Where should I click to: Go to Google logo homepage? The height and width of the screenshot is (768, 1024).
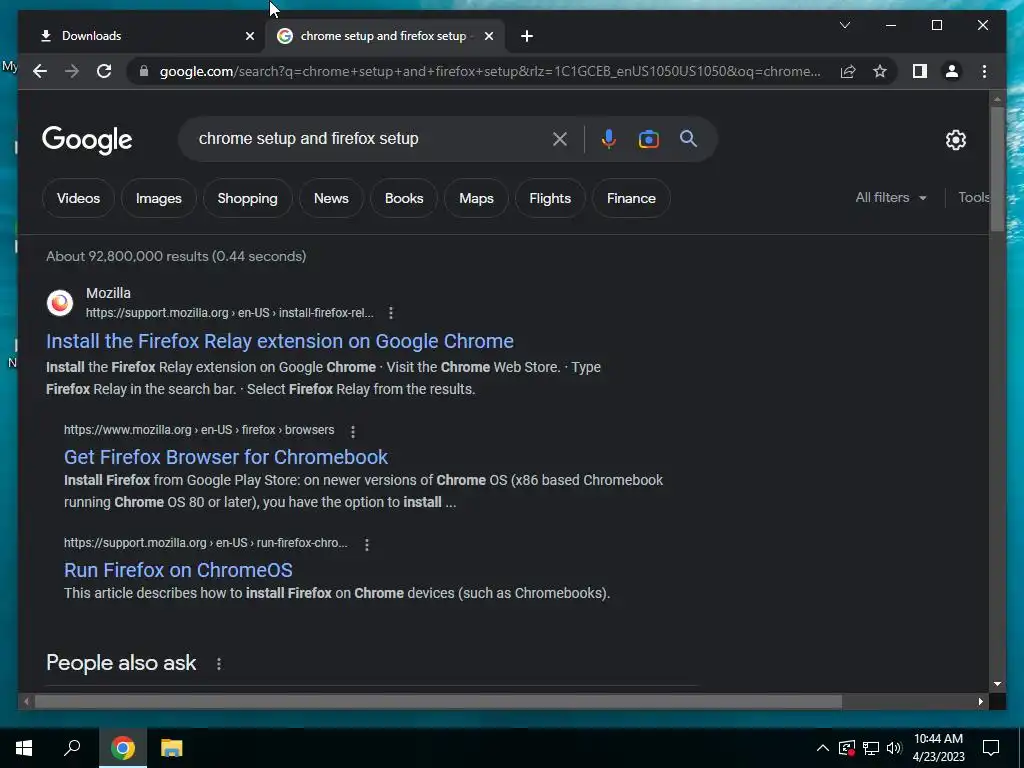coord(87,140)
